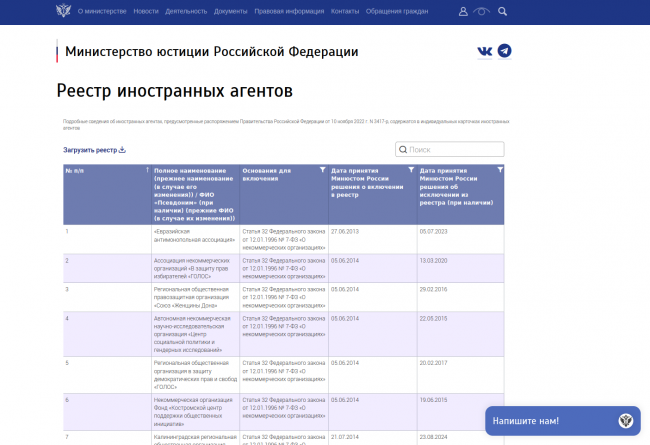Viewport: 650px width, 445px height.
Task: Click exclusion date 29.02.2016
Action: (x=434, y=289)
